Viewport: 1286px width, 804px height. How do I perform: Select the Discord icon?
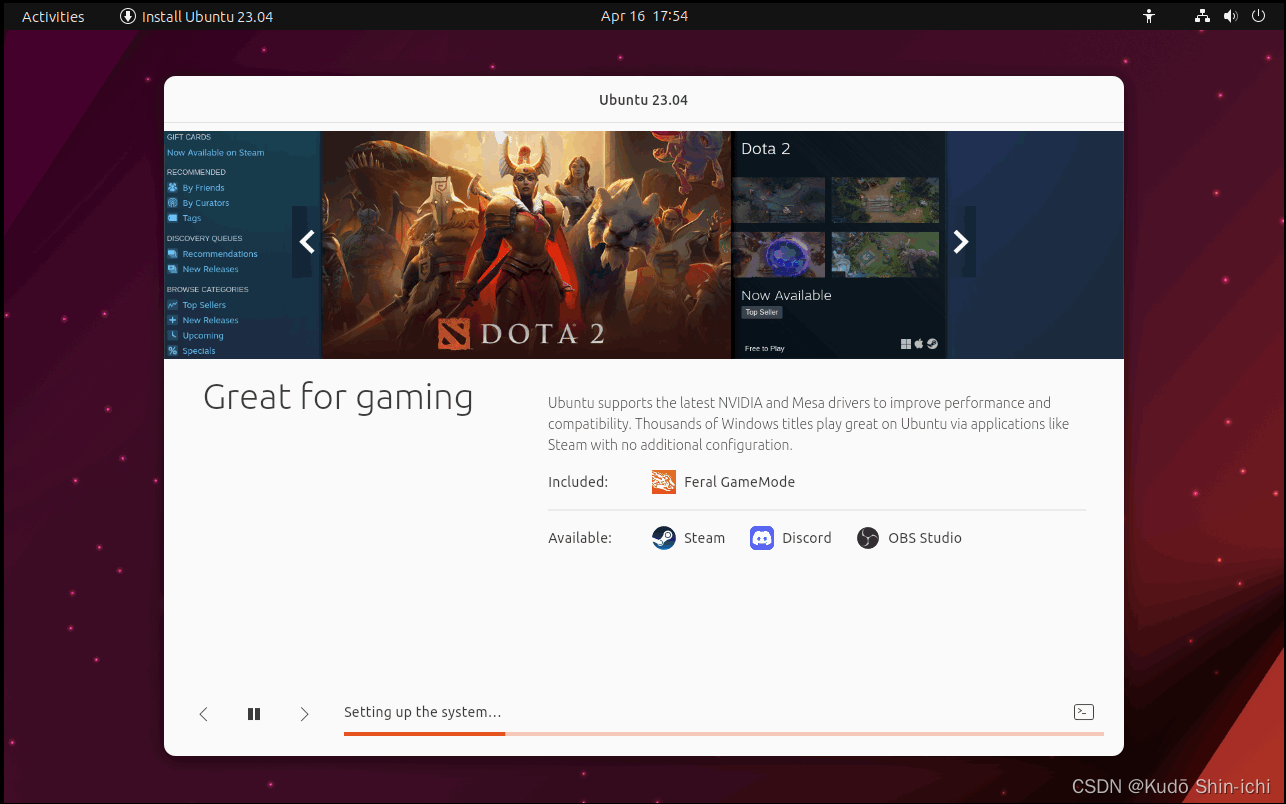click(762, 537)
